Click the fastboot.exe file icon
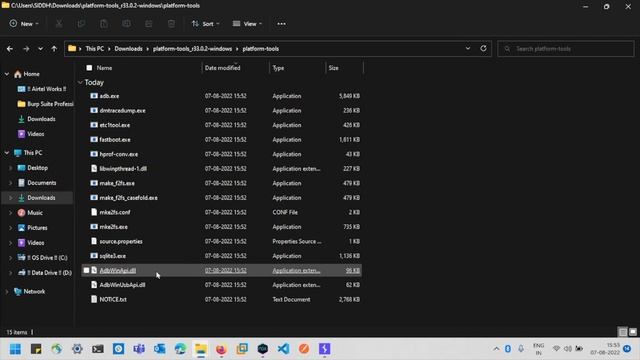Image resolution: width=640 pixels, height=360 pixels. 94,140
